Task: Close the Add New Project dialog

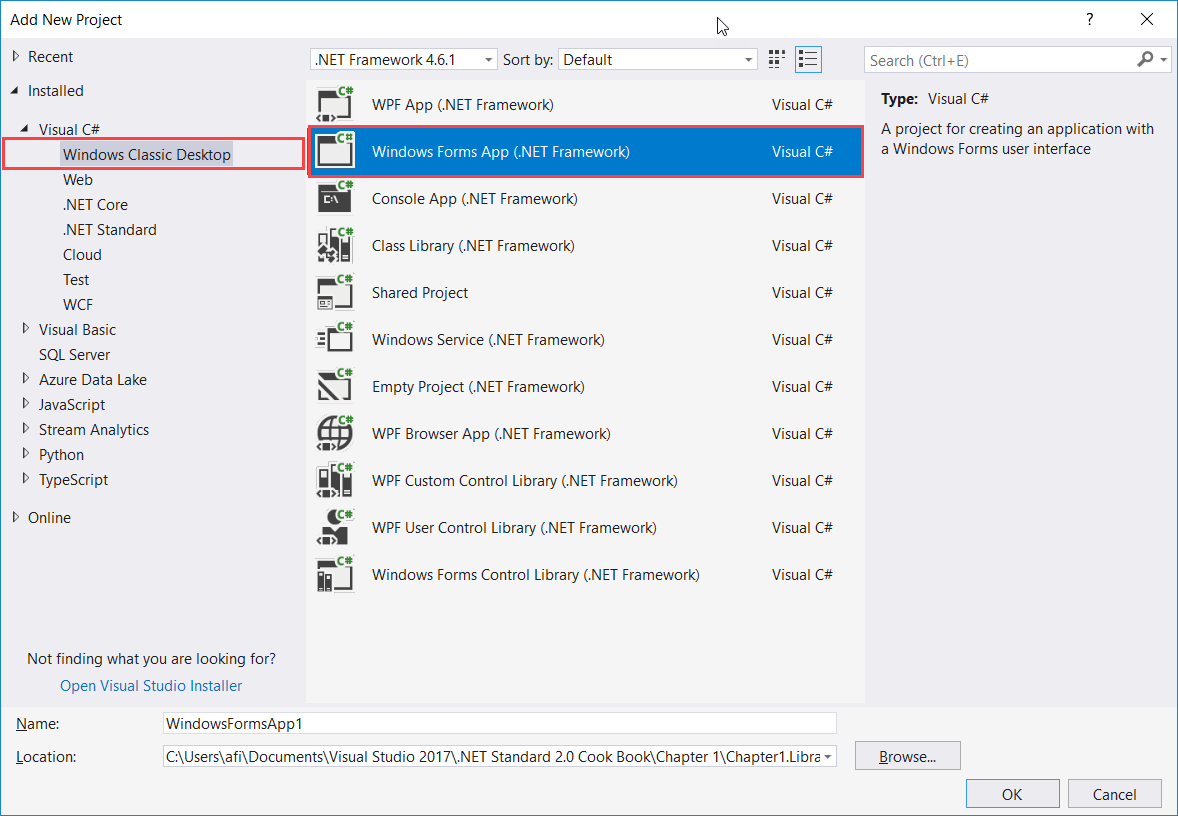Action: click(1146, 20)
